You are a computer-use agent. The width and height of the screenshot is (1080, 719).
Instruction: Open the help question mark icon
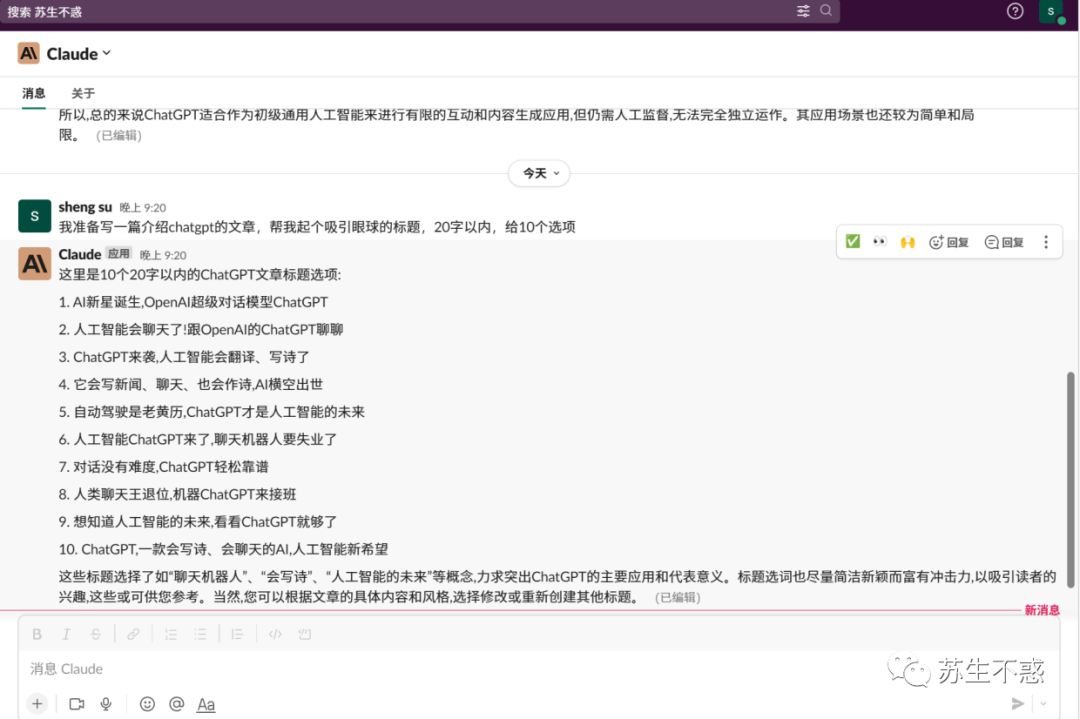1015,11
